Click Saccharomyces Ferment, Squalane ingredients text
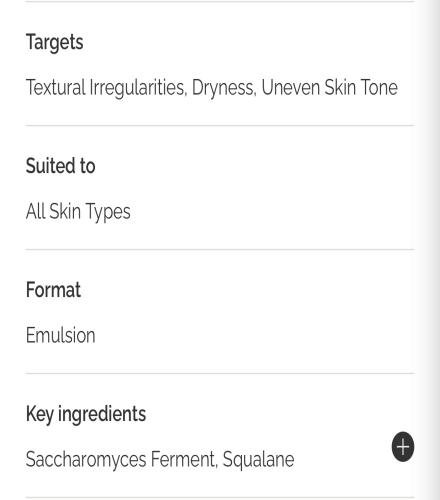Screen dimensions: 440x500 tap(160, 459)
